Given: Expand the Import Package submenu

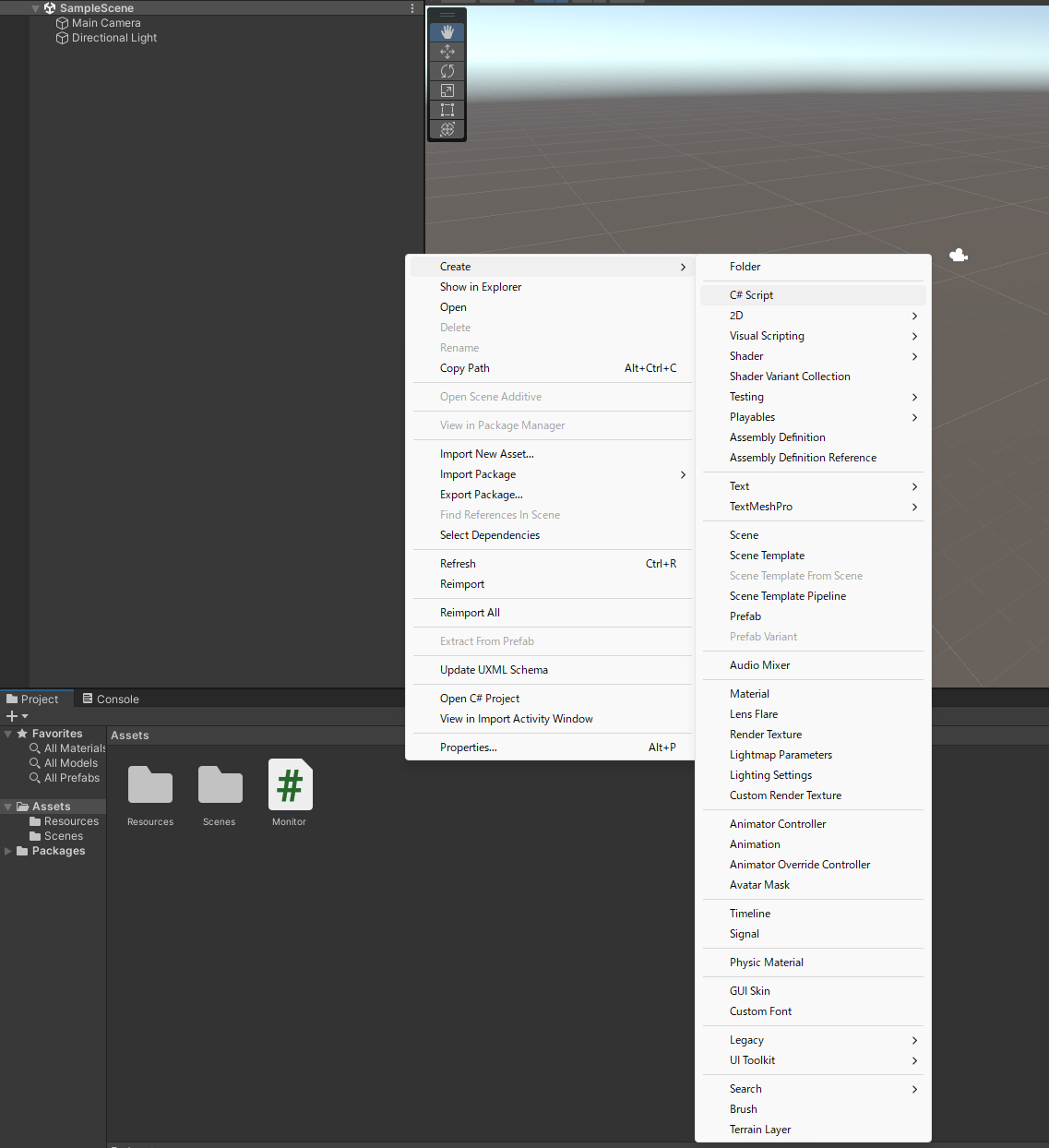Looking at the screenshot, I should point(551,474).
